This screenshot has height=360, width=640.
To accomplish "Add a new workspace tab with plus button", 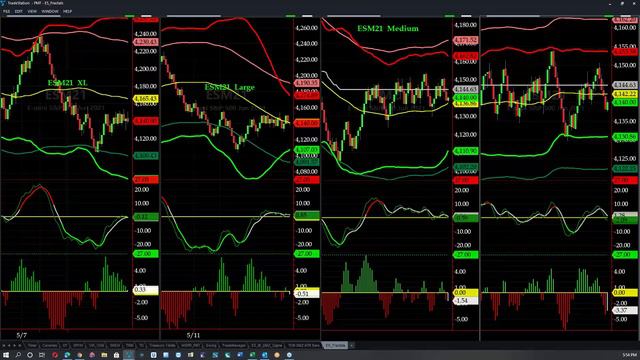I will [352, 345].
